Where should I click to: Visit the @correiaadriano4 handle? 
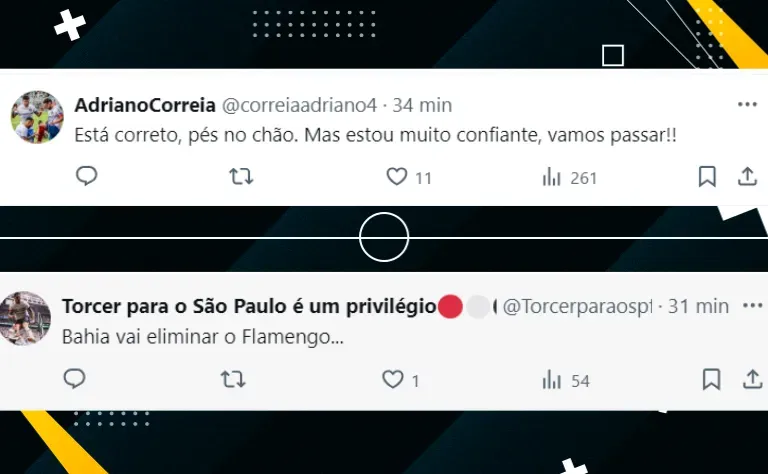299,105
